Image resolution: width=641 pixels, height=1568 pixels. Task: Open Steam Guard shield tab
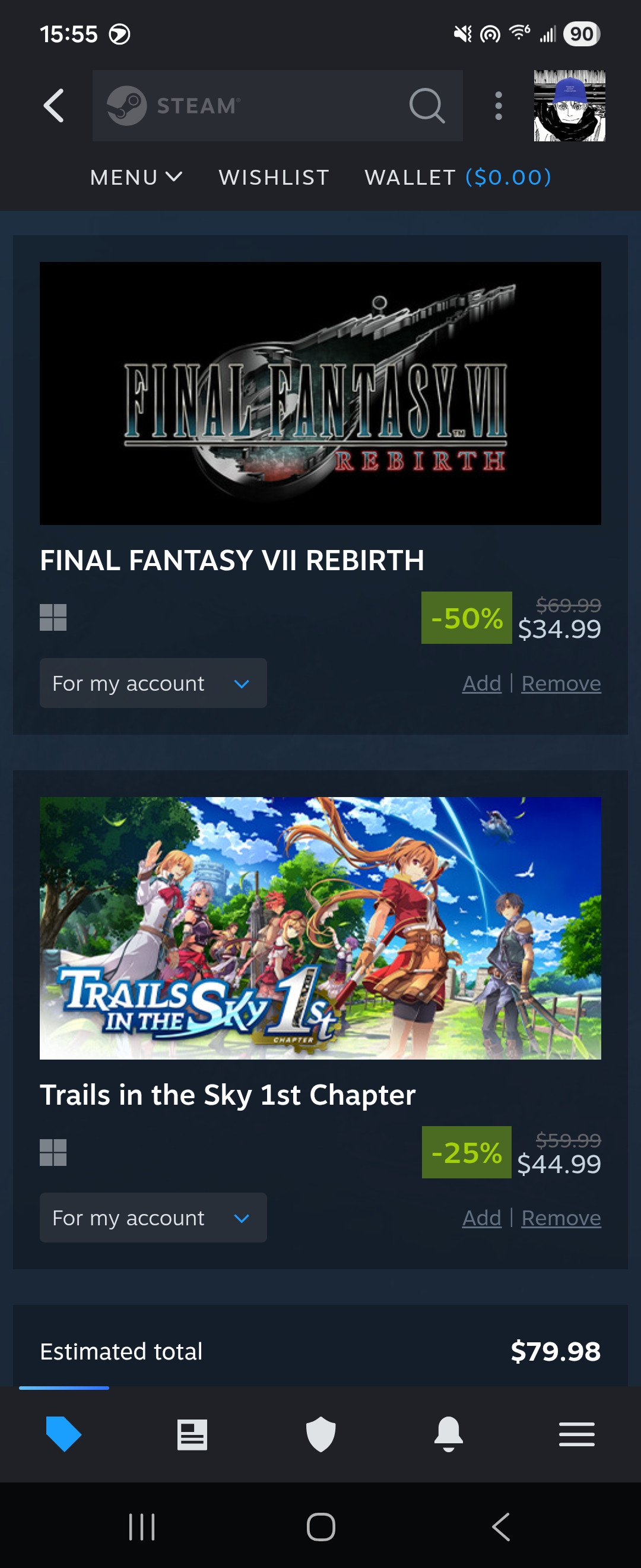pyautogui.click(x=320, y=1435)
